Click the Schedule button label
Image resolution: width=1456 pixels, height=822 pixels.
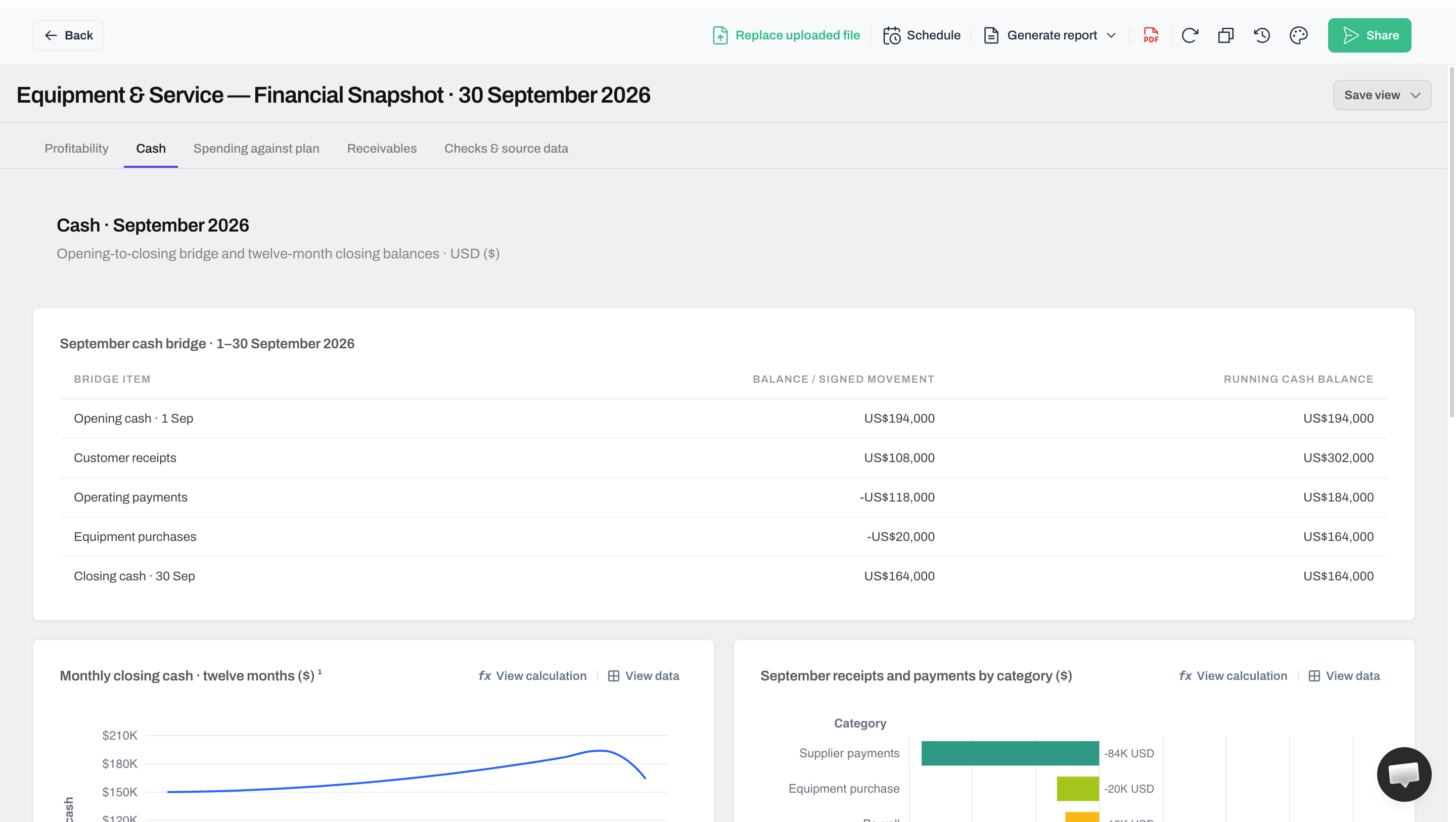pos(933,35)
